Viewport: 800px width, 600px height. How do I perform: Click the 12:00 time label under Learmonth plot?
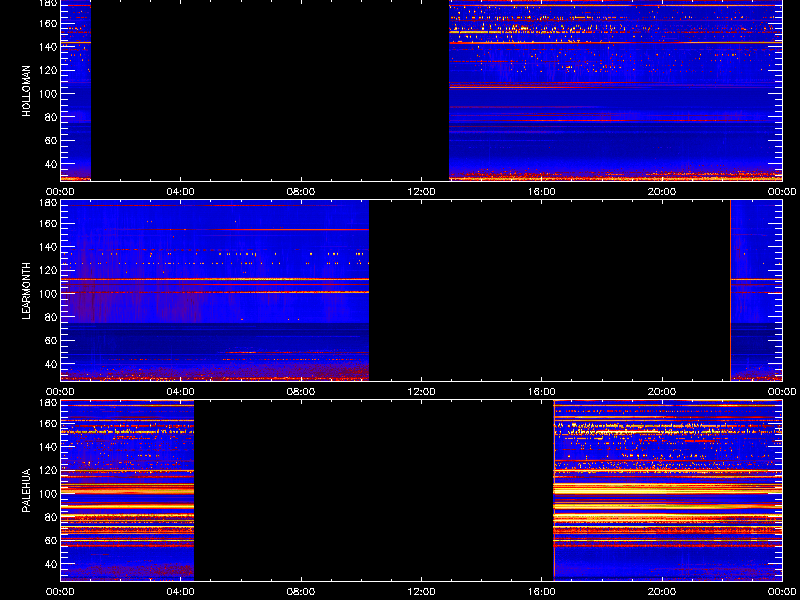(x=421, y=392)
